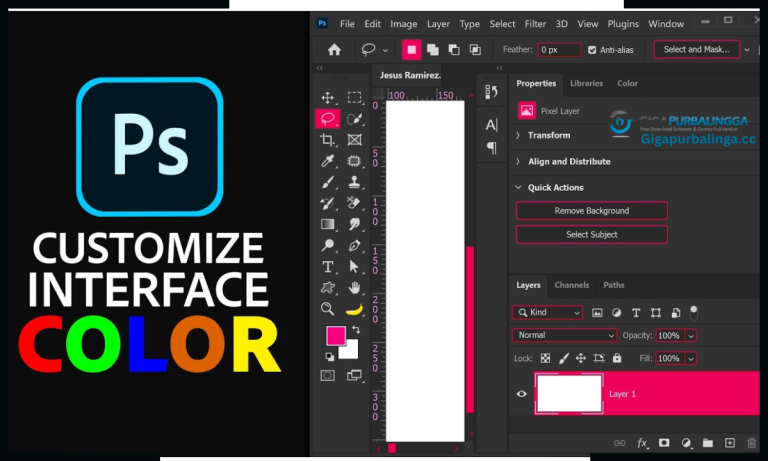Select the Horizontal Type tool

coord(327,267)
